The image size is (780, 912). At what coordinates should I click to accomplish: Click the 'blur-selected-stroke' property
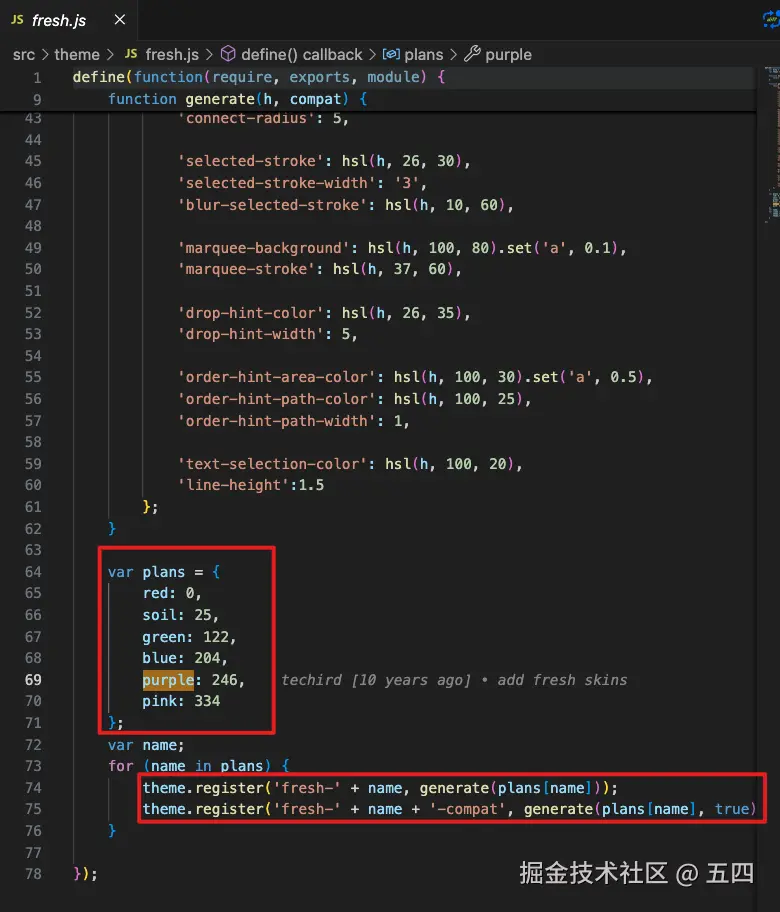tap(346, 205)
